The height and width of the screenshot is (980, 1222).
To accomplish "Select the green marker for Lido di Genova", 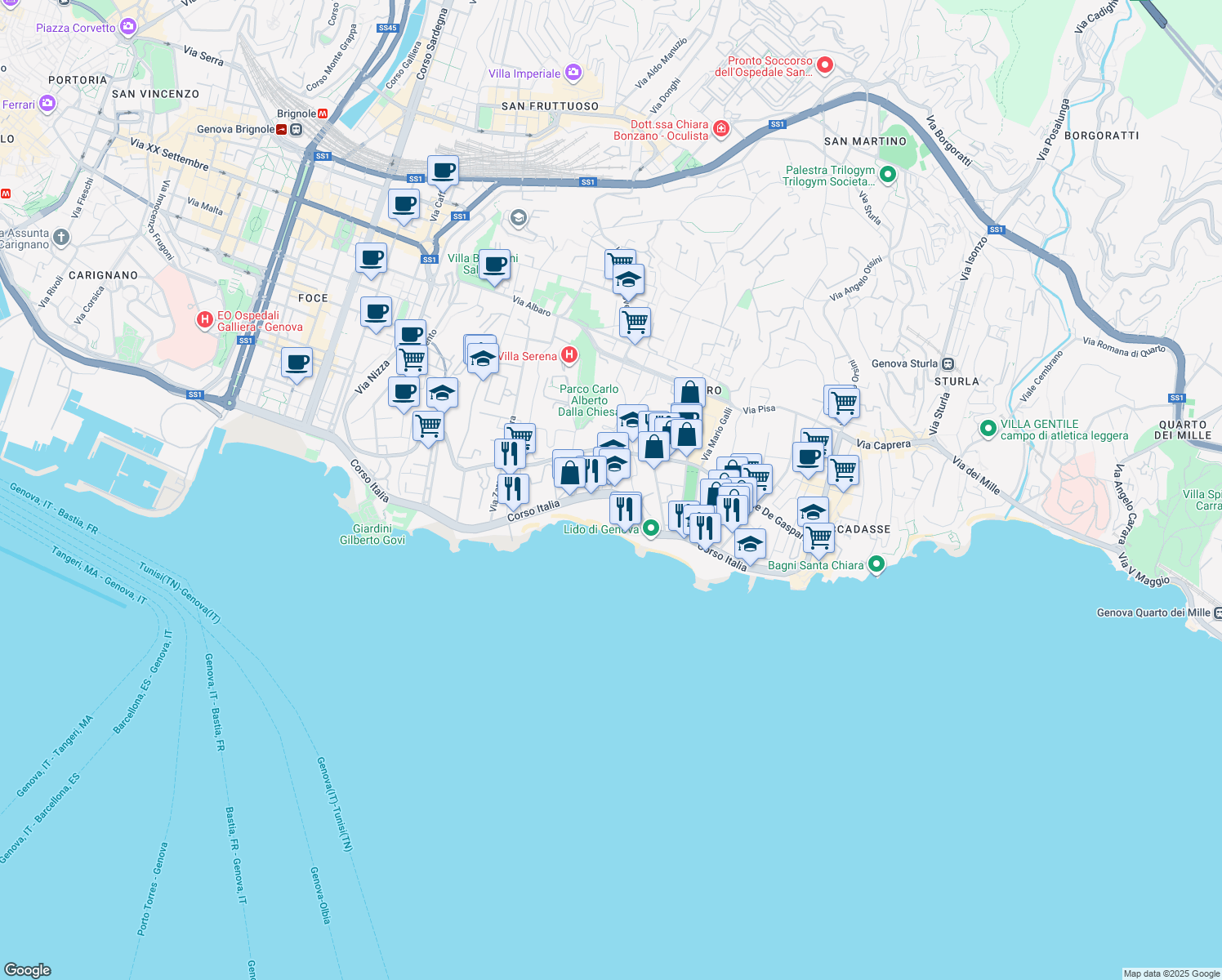I will click(x=650, y=528).
